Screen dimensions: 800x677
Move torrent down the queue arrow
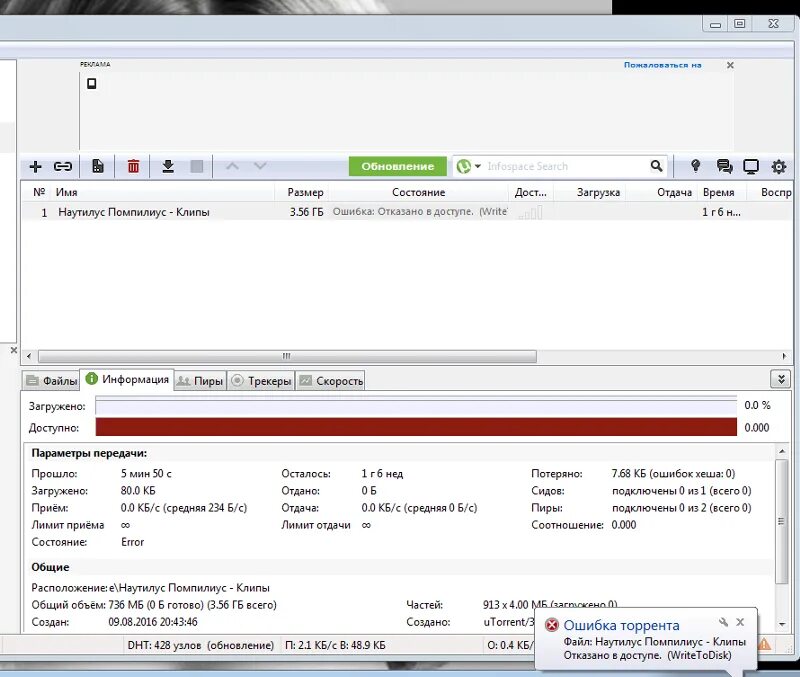click(x=260, y=166)
